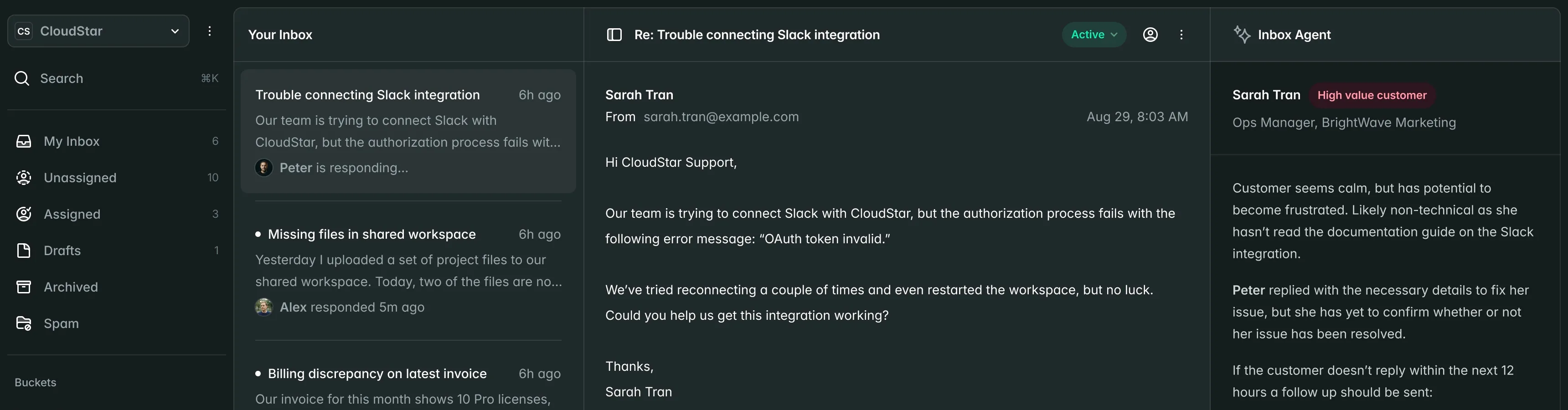The width and height of the screenshot is (1568, 410).
Task: Click Peter's avatar in the Slack thread
Action: [x=263, y=168]
